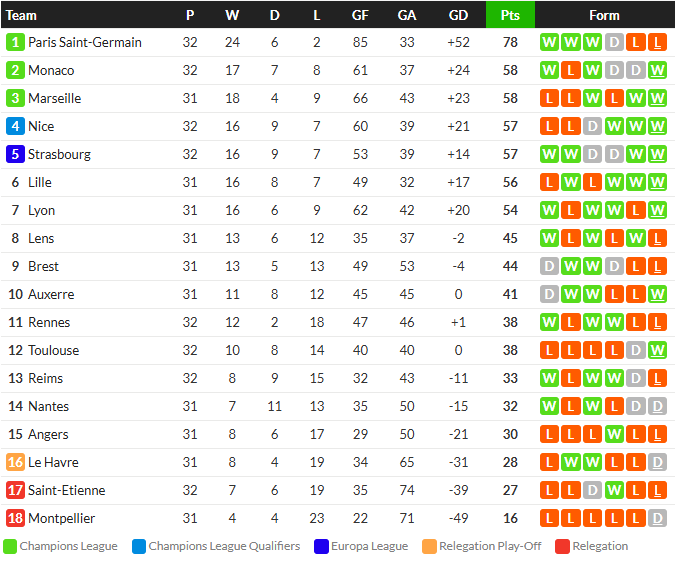Open the Lyon team link
The height and width of the screenshot is (571, 682).
click(x=41, y=210)
